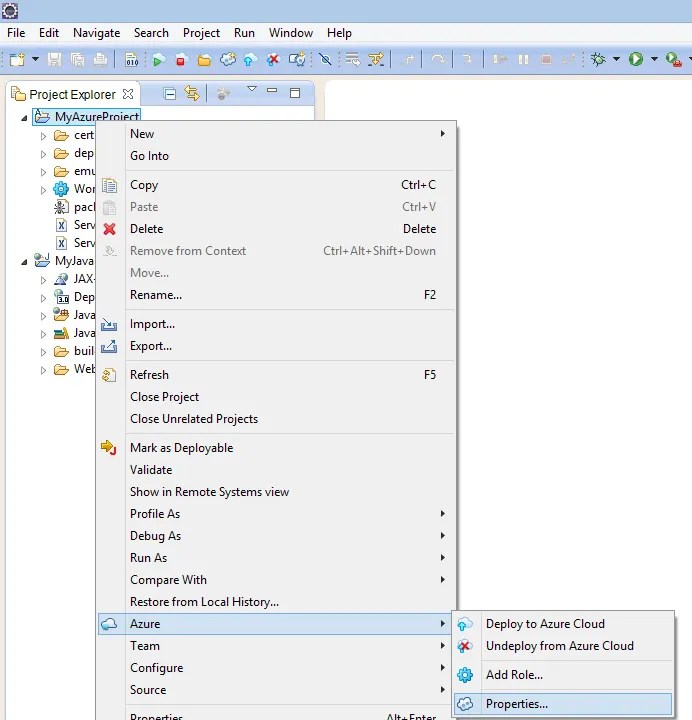Open the File menu
This screenshot has width=692, height=720.
[16, 33]
